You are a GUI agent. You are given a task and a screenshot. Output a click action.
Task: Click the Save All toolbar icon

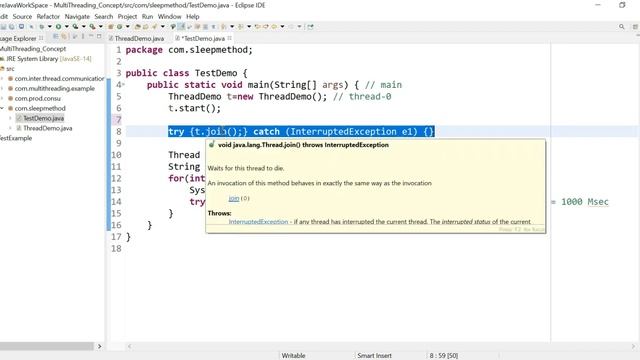tap(11, 27)
